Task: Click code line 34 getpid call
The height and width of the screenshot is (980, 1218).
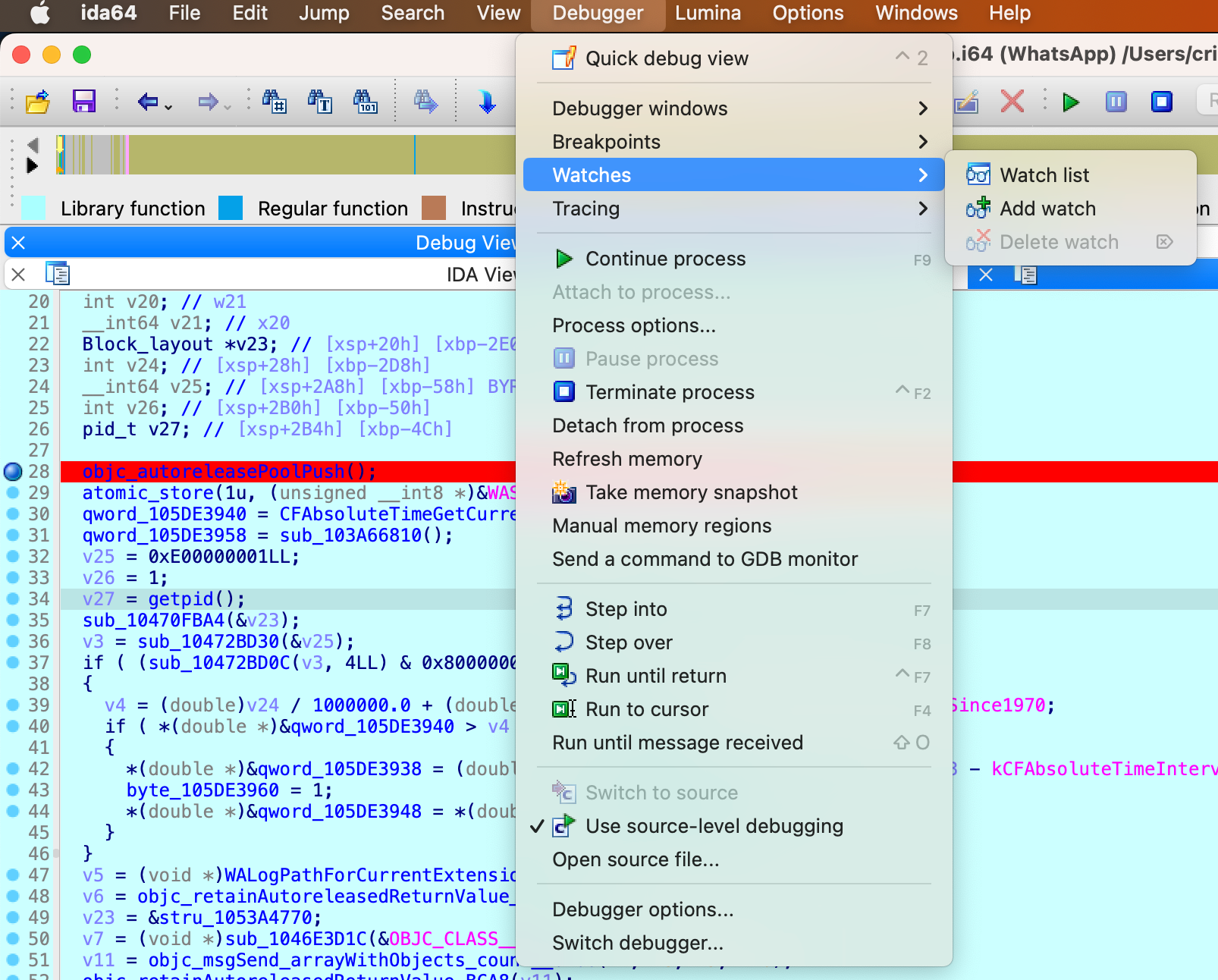Action: [163, 598]
